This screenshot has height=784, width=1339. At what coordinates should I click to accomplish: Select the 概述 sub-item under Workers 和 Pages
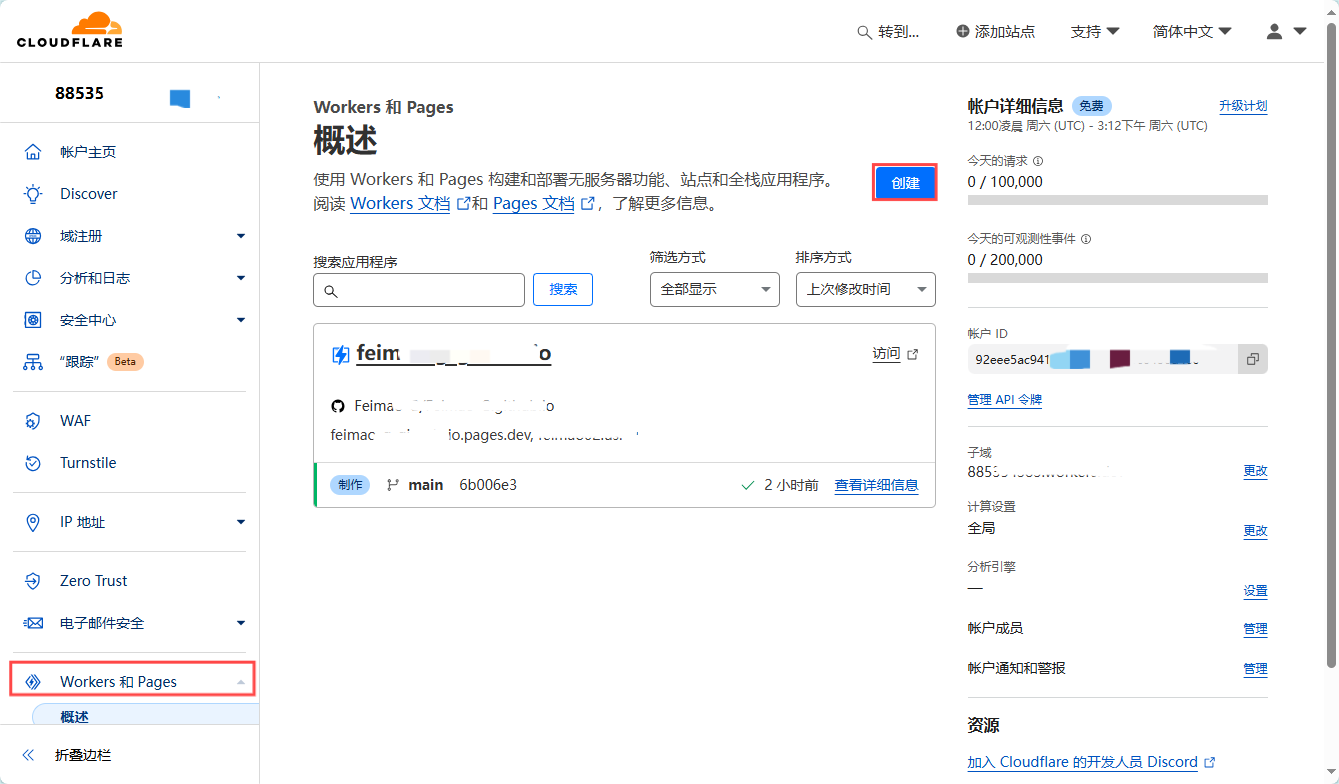pyautogui.click(x=146, y=716)
